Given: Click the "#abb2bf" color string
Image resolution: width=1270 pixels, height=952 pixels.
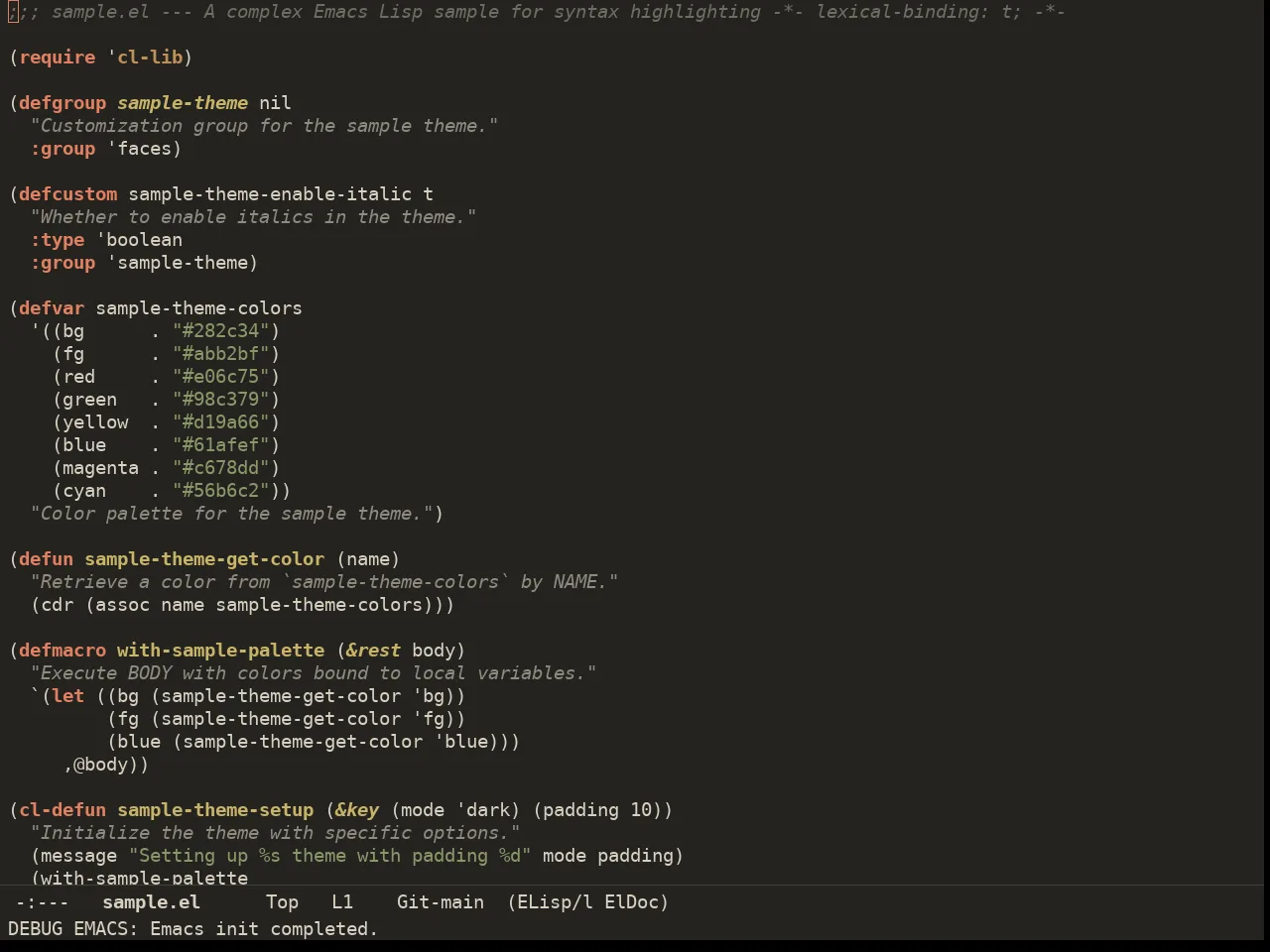Looking at the screenshot, I should pos(221,354).
